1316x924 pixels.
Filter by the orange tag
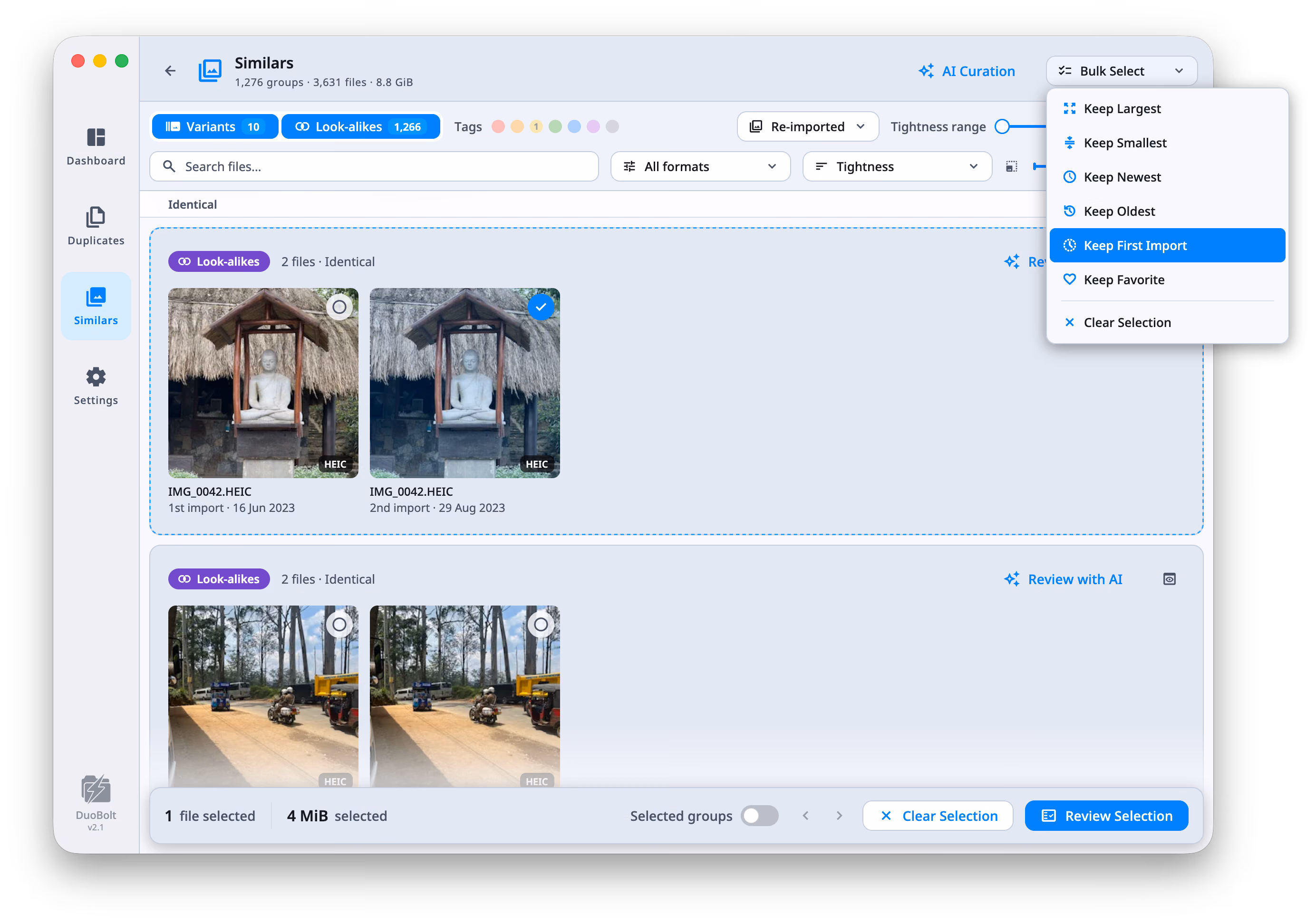tap(517, 126)
